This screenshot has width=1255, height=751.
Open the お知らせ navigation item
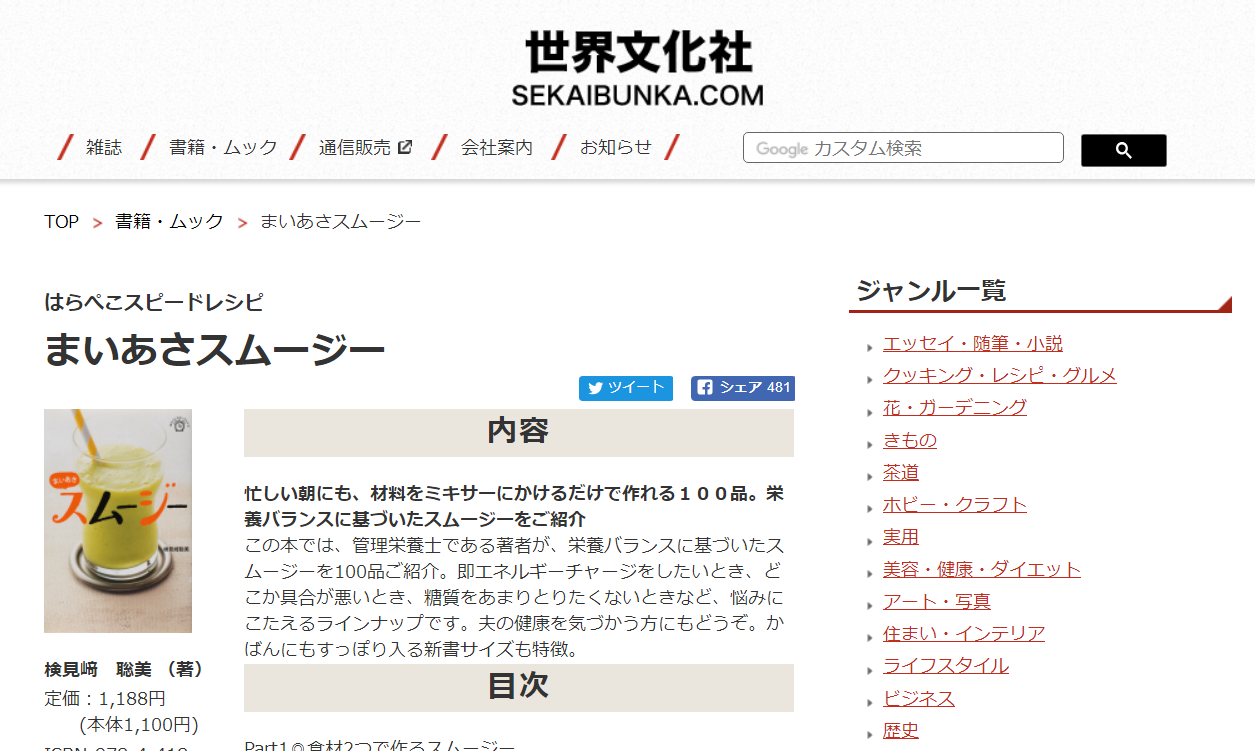[616, 147]
